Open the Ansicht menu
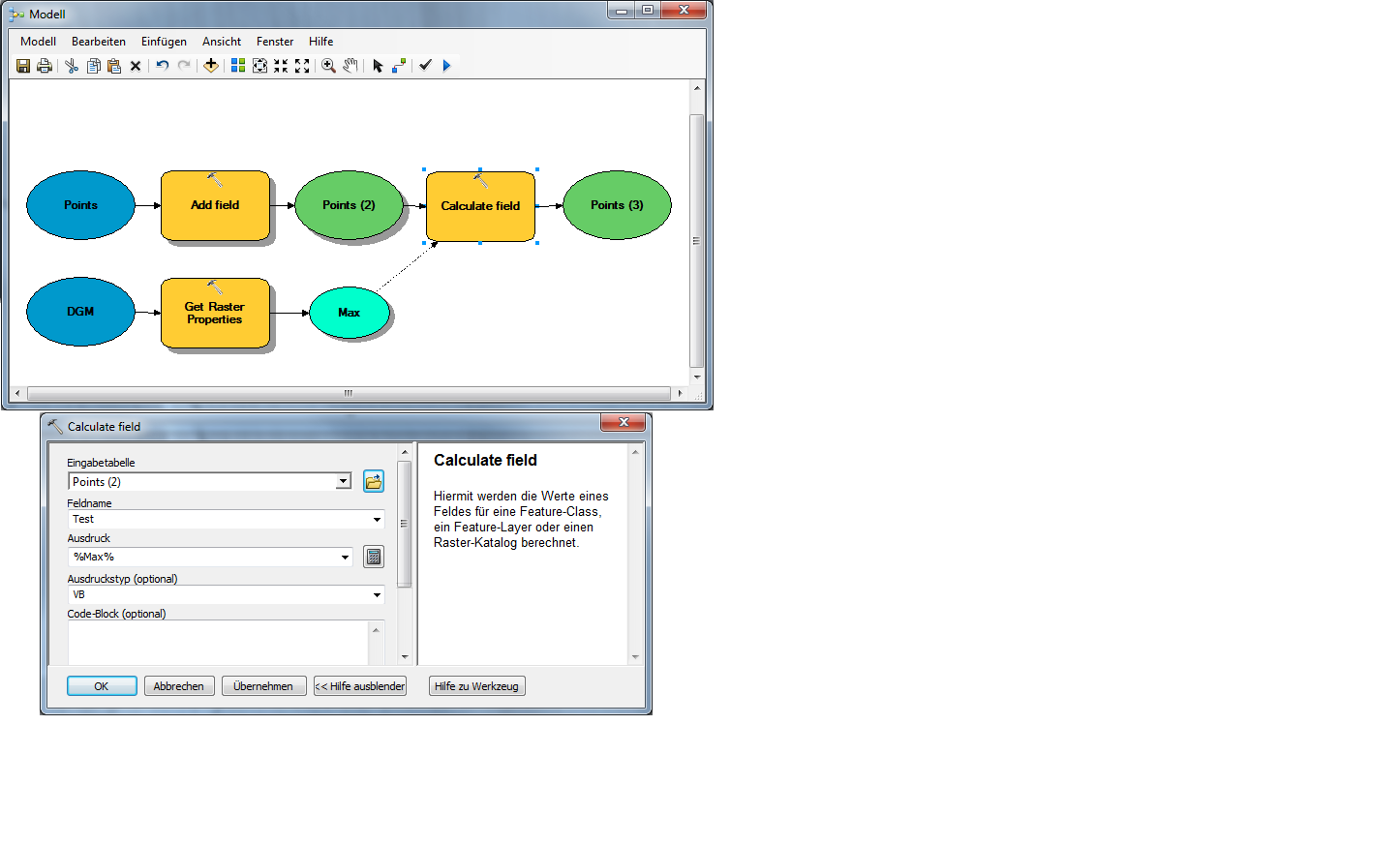Image resolution: width=1400 pixels, height=846 pixels. point(222,42)
